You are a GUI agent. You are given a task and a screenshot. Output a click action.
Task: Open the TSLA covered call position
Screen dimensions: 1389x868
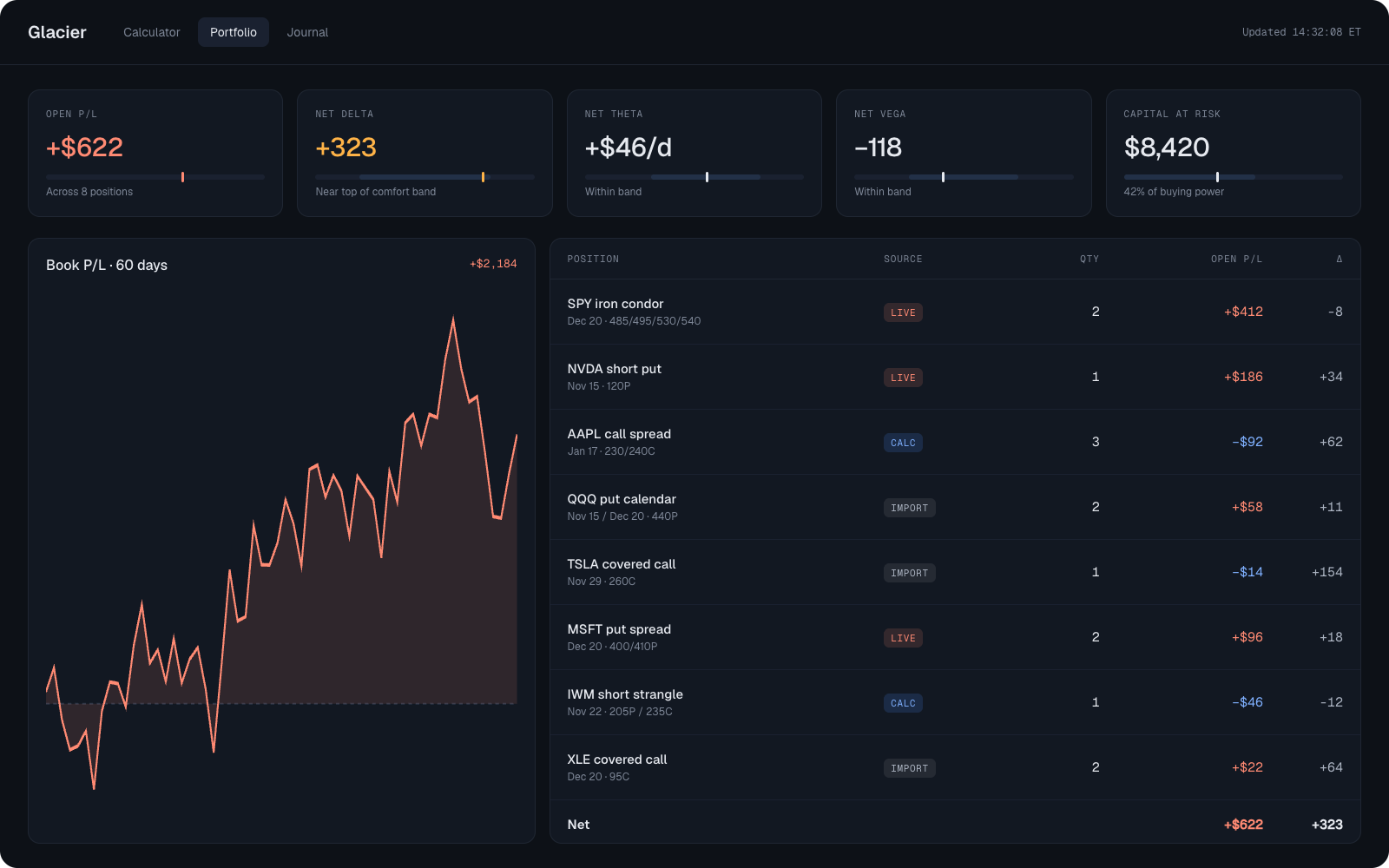click(955, 572)
